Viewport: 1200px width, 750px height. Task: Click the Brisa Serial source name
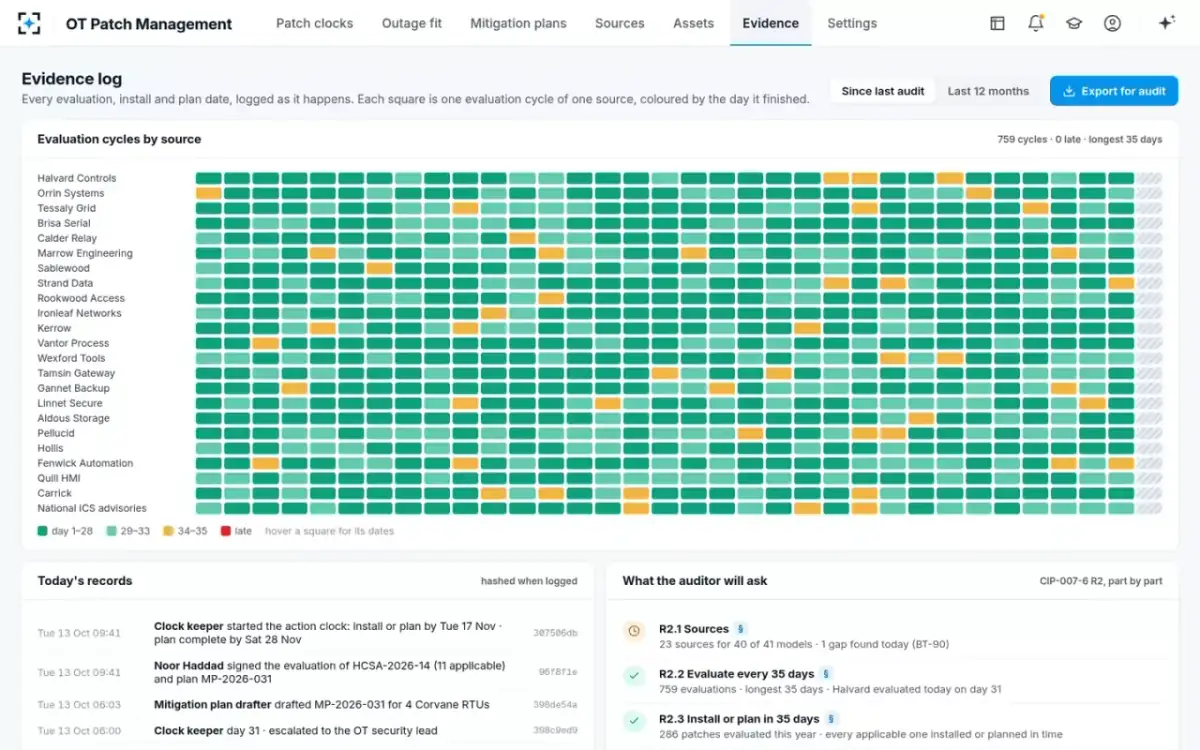(x=64, y=223)
